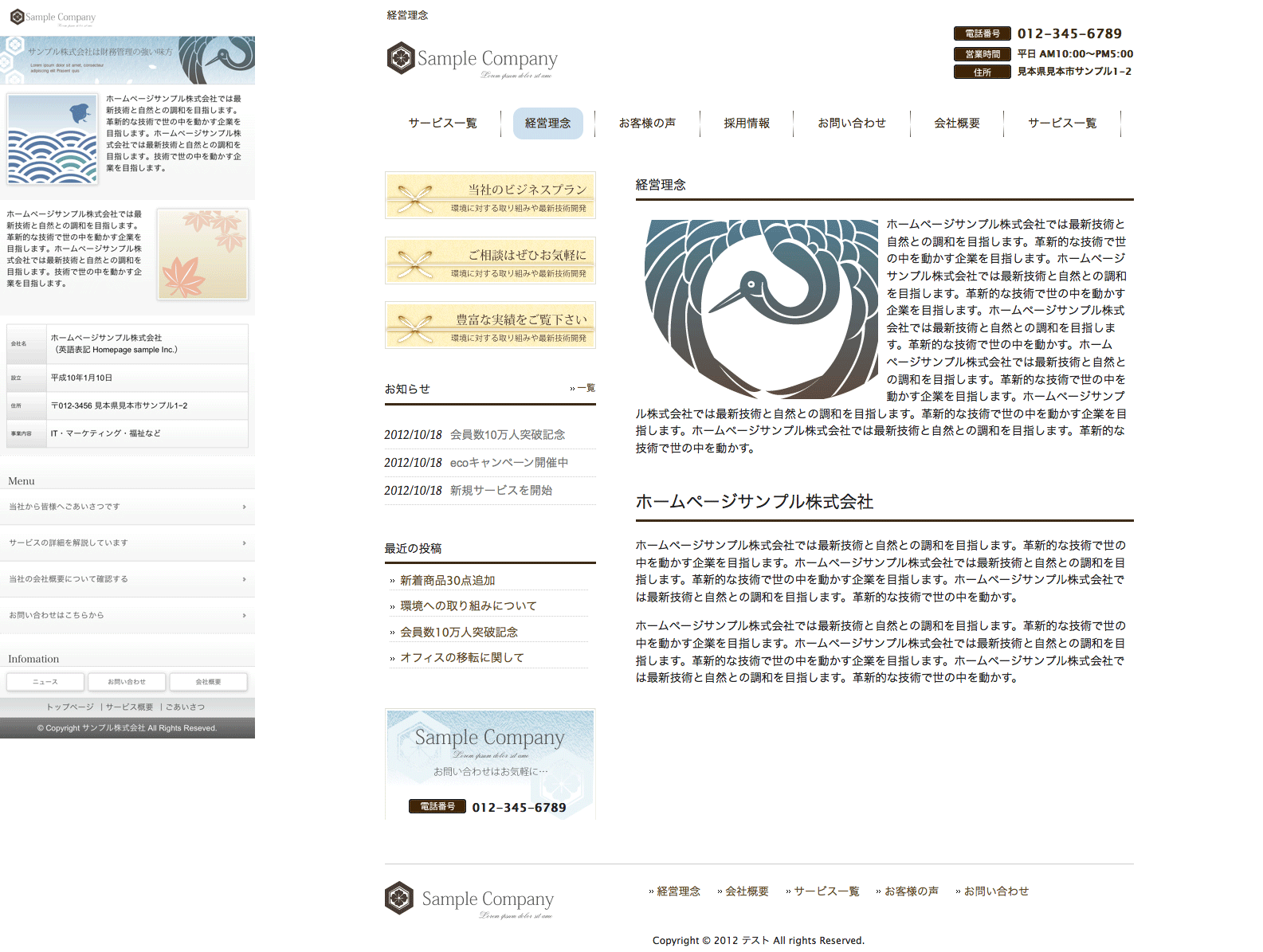Open 環境への取り組みについて recent post
This screenshot has width=1263, height=952.
coord(468,606)
